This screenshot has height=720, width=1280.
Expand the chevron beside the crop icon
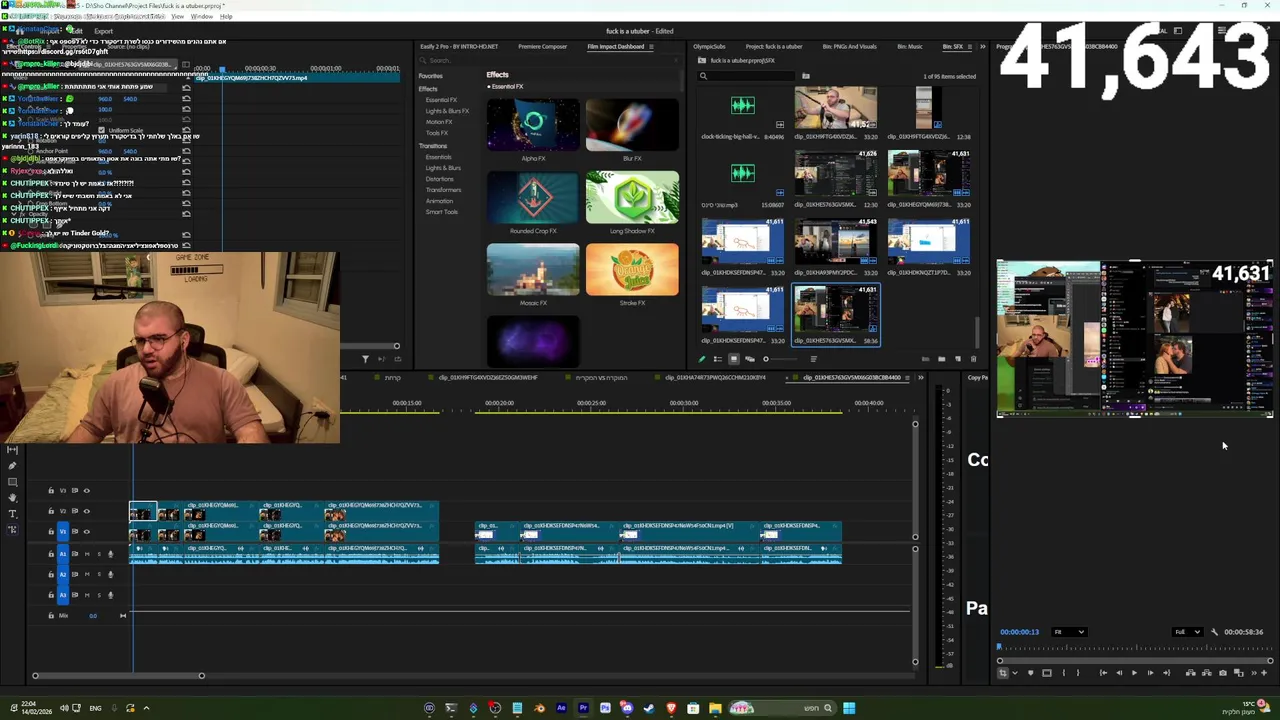tap(1015, 673)
